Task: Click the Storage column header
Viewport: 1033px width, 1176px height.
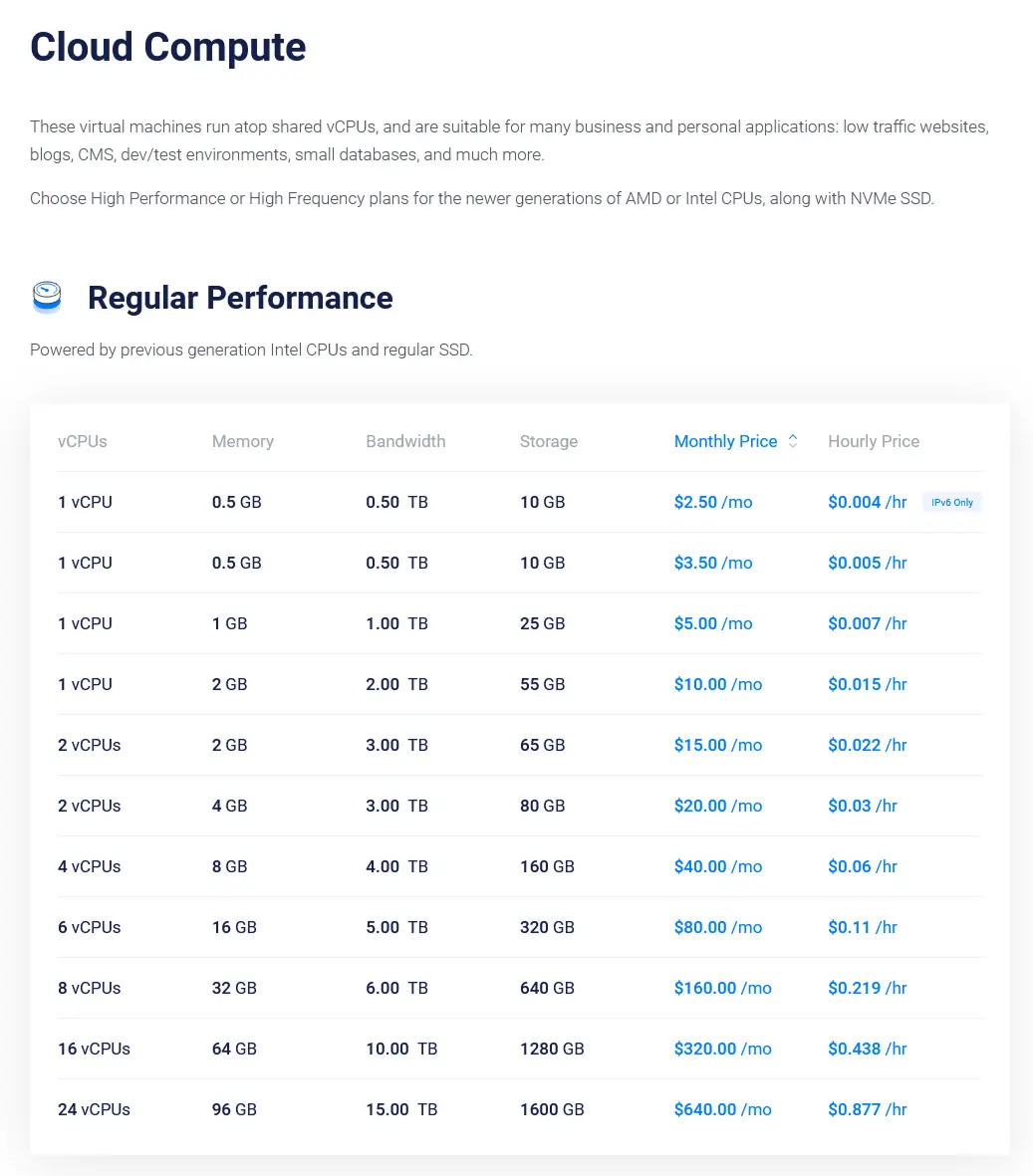Action: click(x=549, y=441)
